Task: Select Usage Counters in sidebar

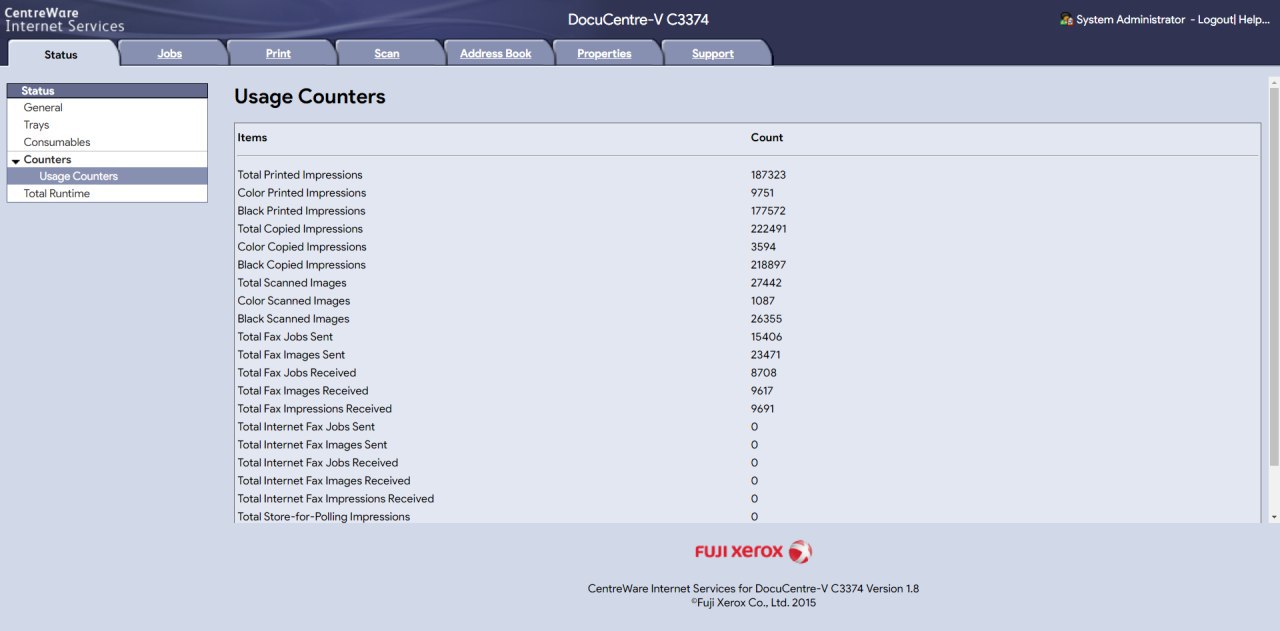Action: [78, 176]
